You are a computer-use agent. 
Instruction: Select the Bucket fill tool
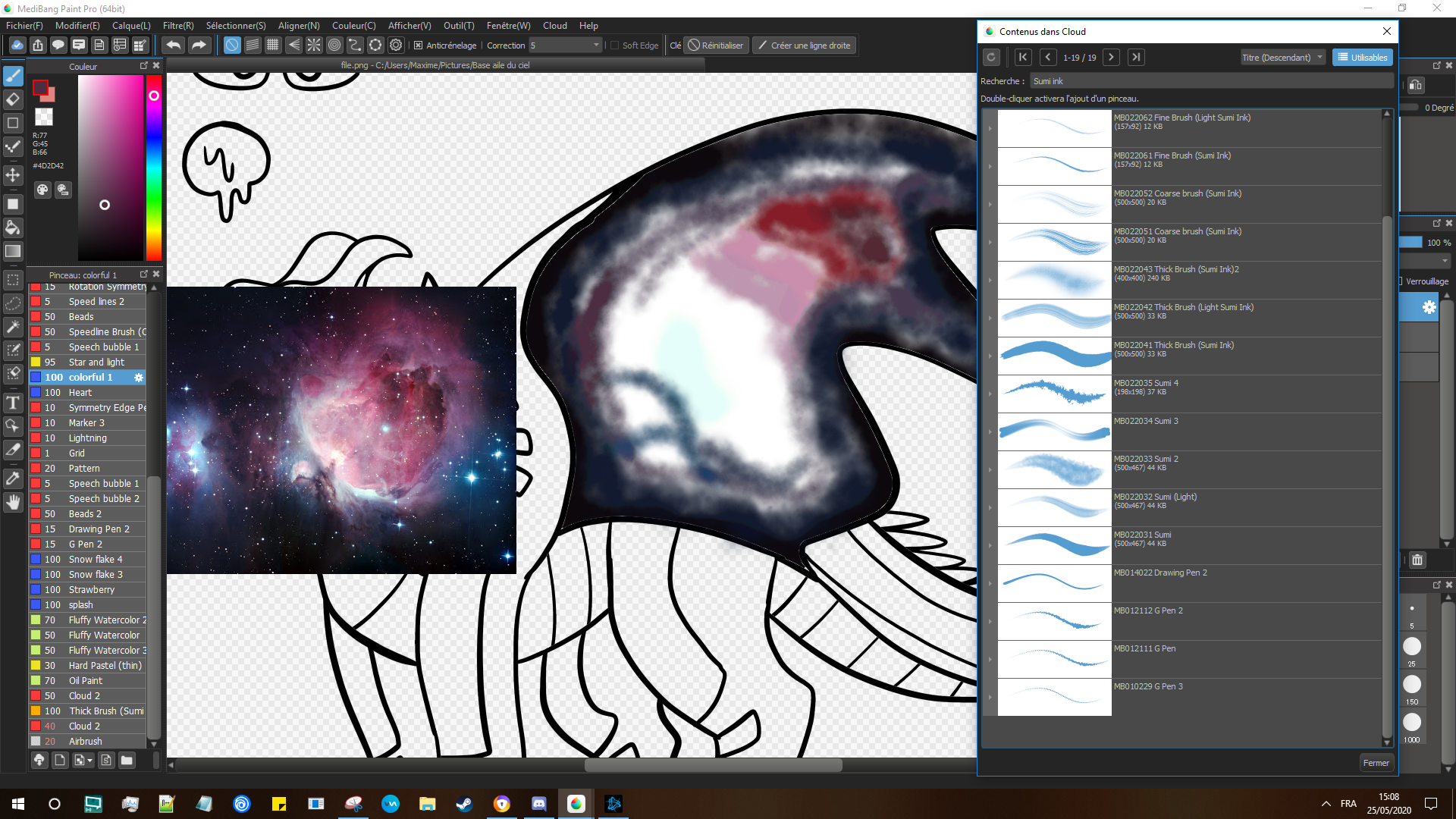[x=13, y=227]
